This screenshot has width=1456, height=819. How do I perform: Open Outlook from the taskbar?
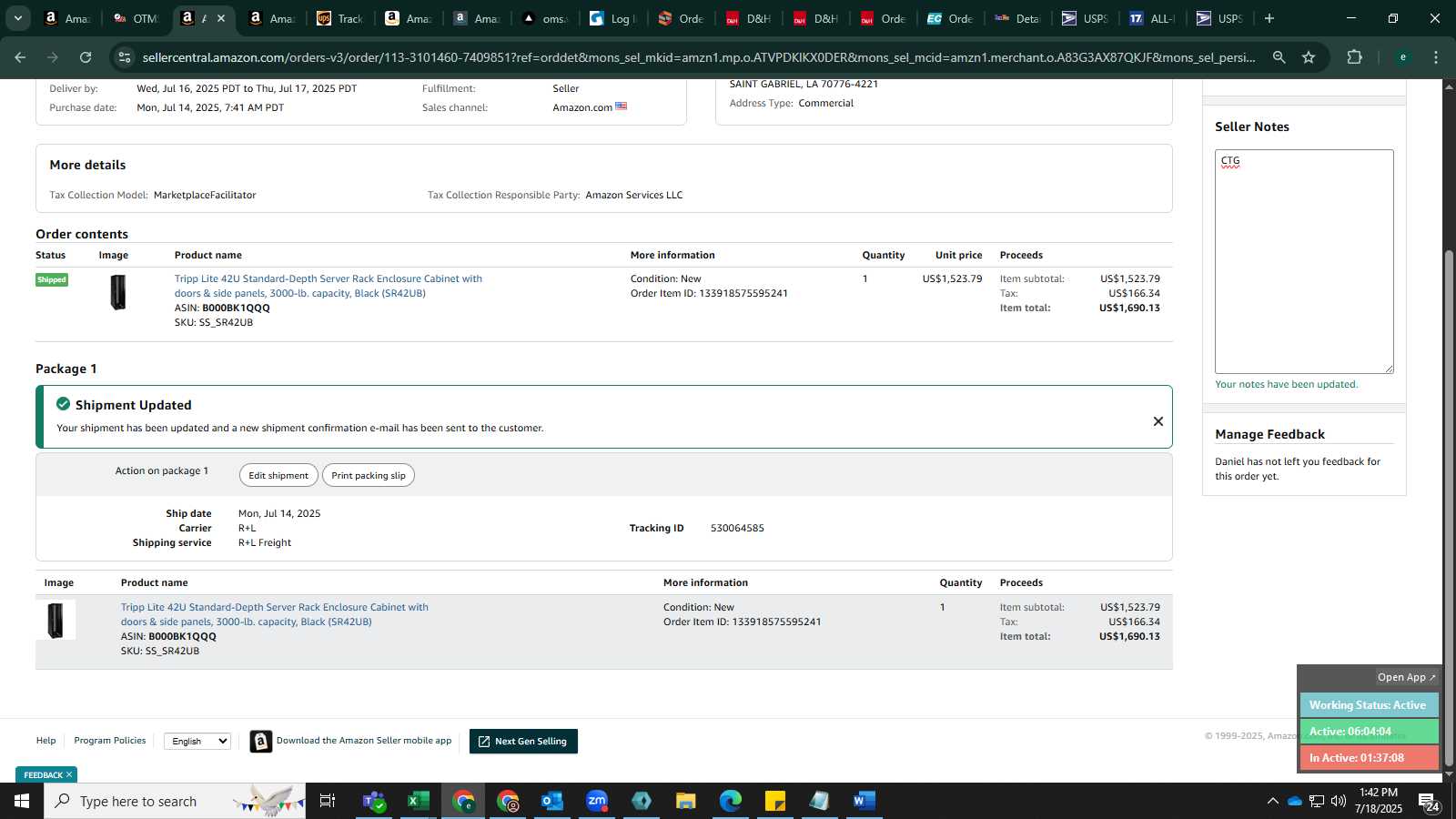tap(552, 801)
